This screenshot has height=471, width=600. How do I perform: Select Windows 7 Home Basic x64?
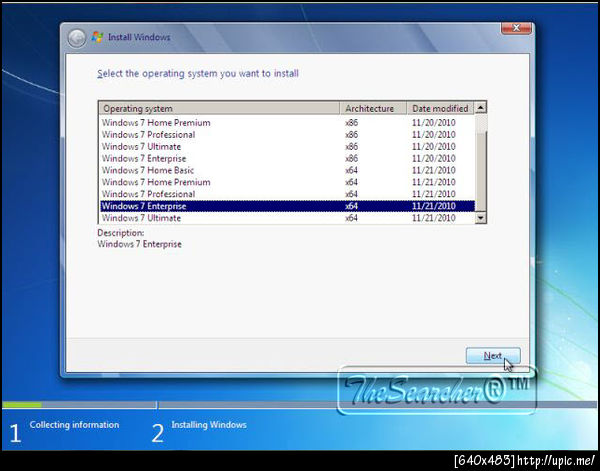(x=287, y=170)
